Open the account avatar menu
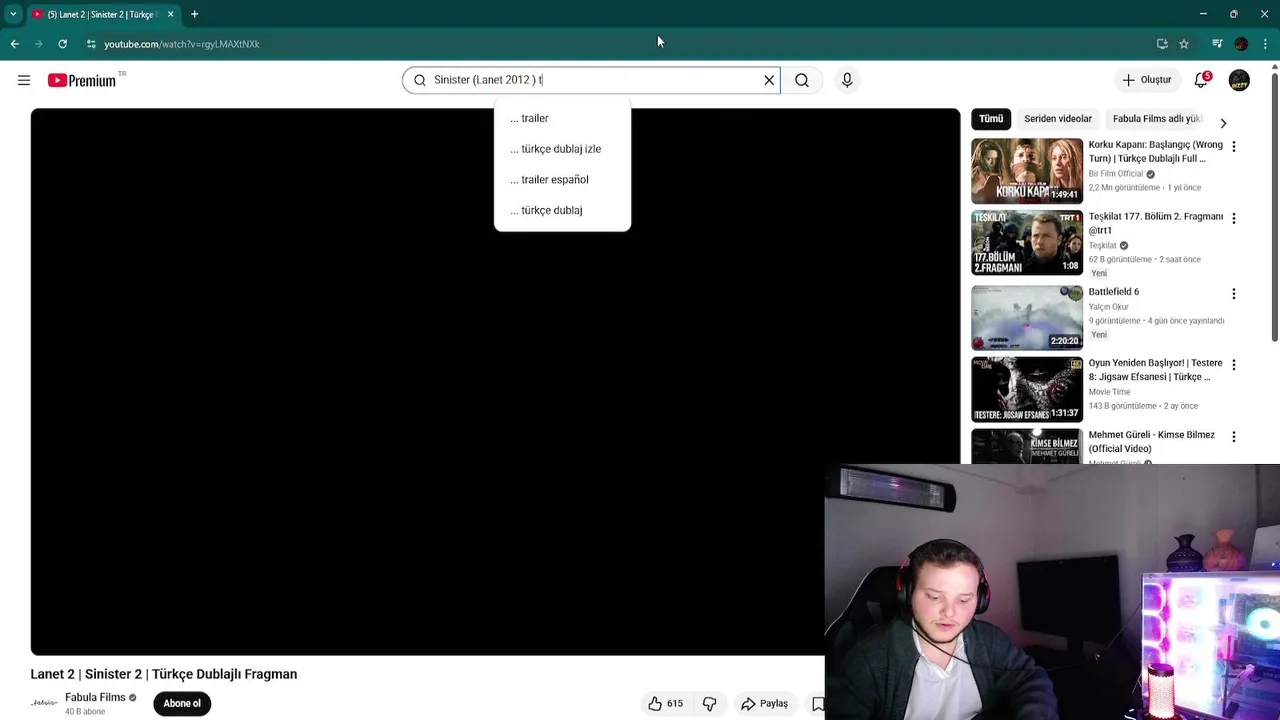Image resolution: width=1280 pixels, height=720 pixels. point(1239,80)
